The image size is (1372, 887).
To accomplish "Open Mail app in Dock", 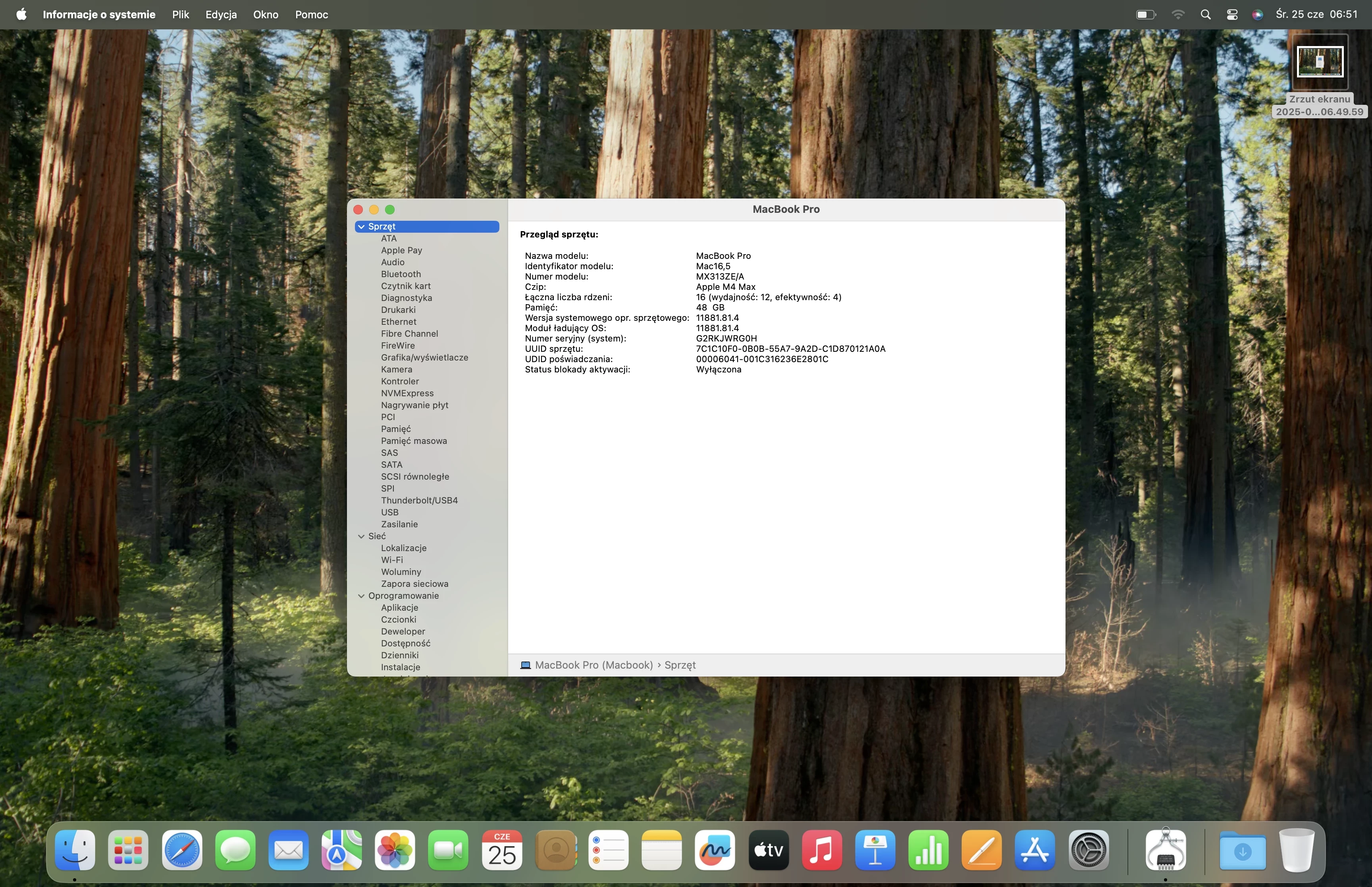I will pos(289,850).
